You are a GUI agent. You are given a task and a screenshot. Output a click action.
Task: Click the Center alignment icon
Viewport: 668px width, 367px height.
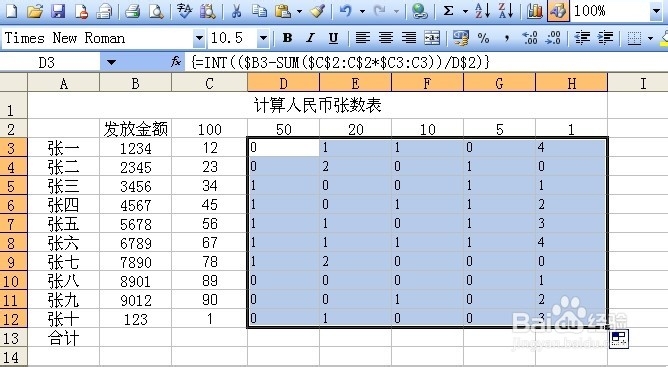(x=386, y=38)
